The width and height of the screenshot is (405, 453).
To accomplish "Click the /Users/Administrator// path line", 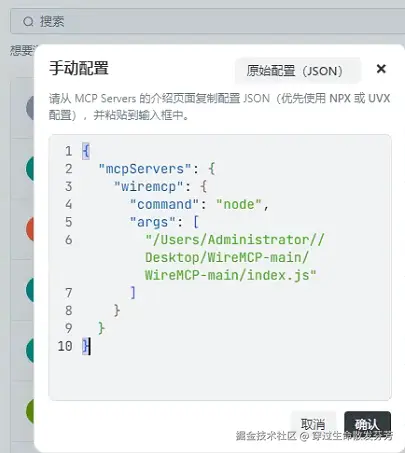I will tap(235, 240).
